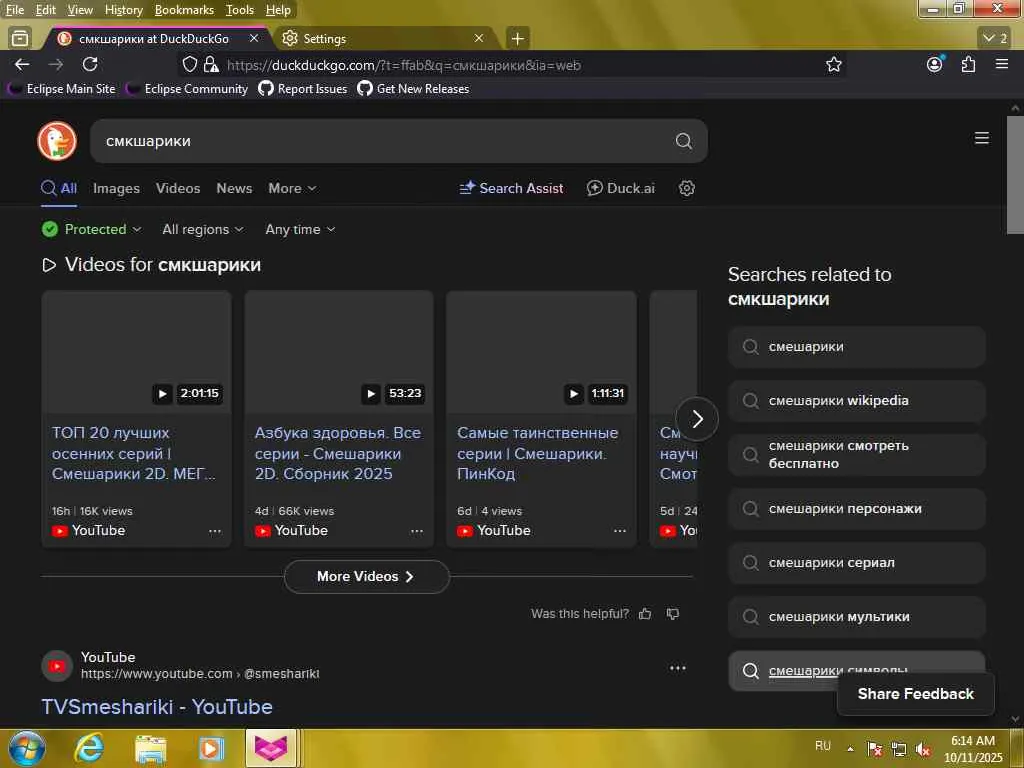Search related term смешарики персонажи
This screenshot has height=768, width=1024.
856,509
